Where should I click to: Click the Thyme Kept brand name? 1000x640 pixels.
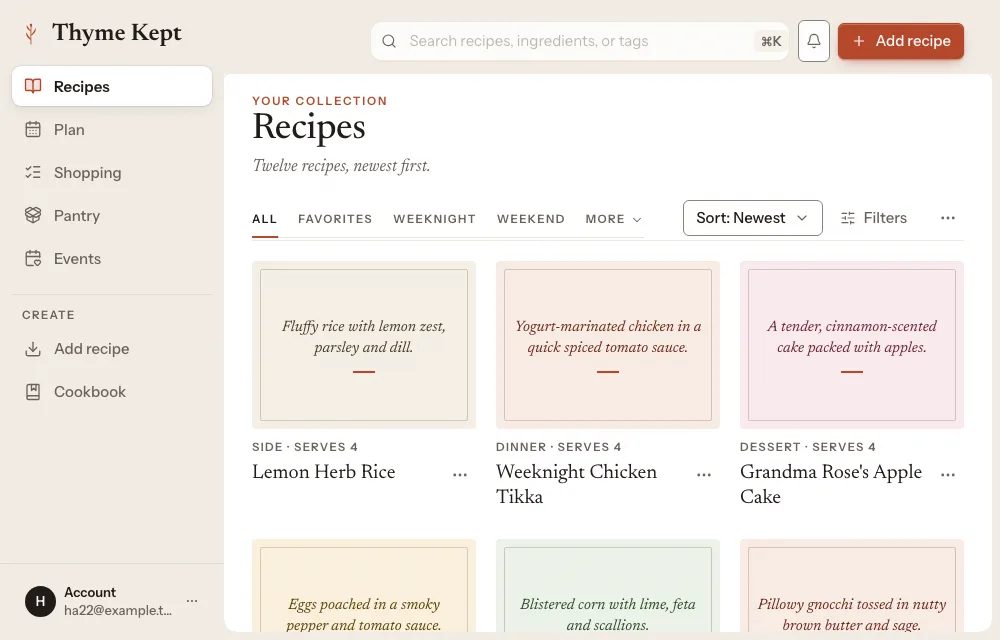[117, 33]
